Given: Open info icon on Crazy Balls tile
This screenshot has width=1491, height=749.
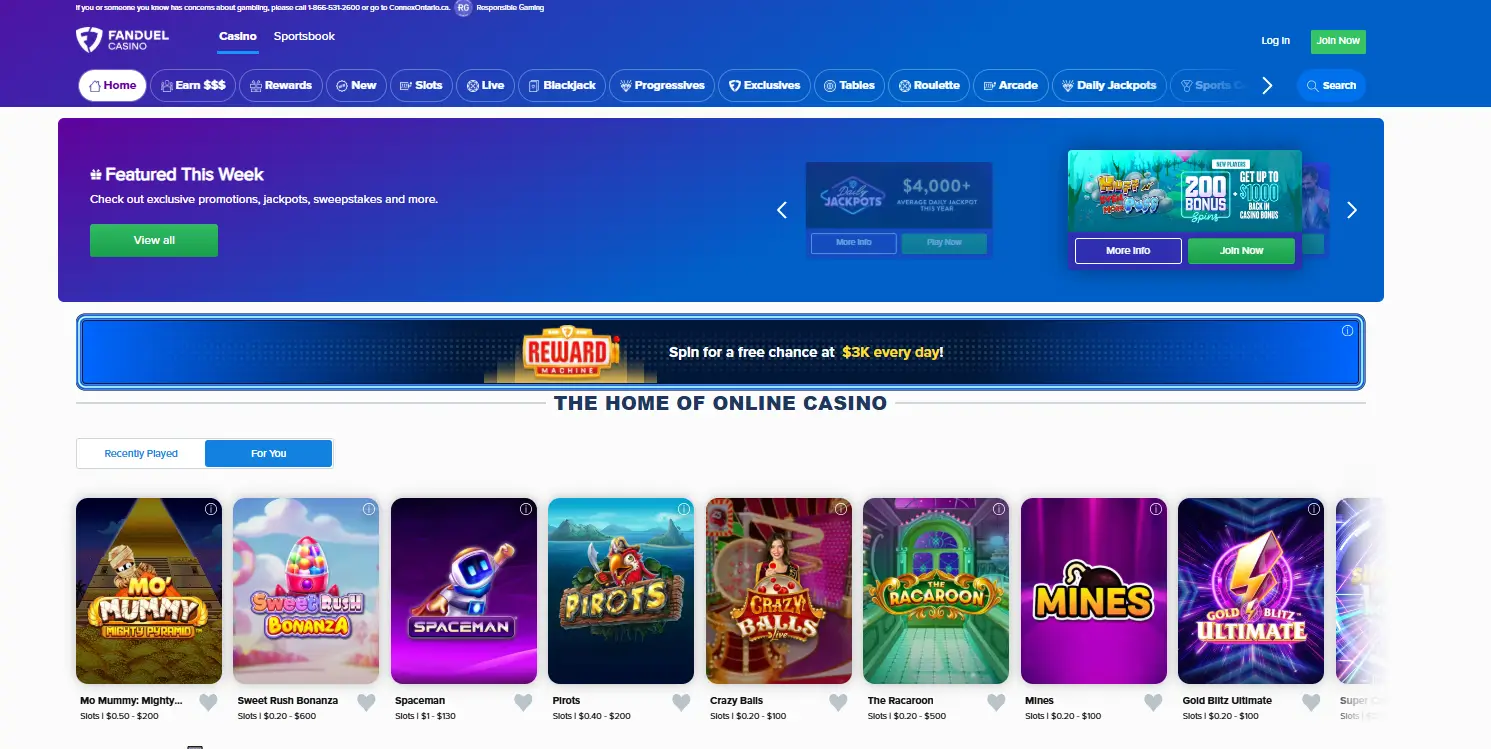Looking at the screenshot, I should click(x=841, y=509).
